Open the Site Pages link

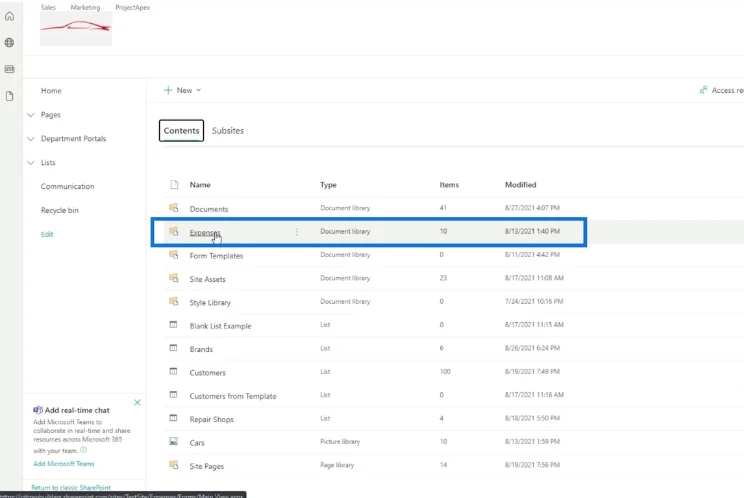coord(206,466)
